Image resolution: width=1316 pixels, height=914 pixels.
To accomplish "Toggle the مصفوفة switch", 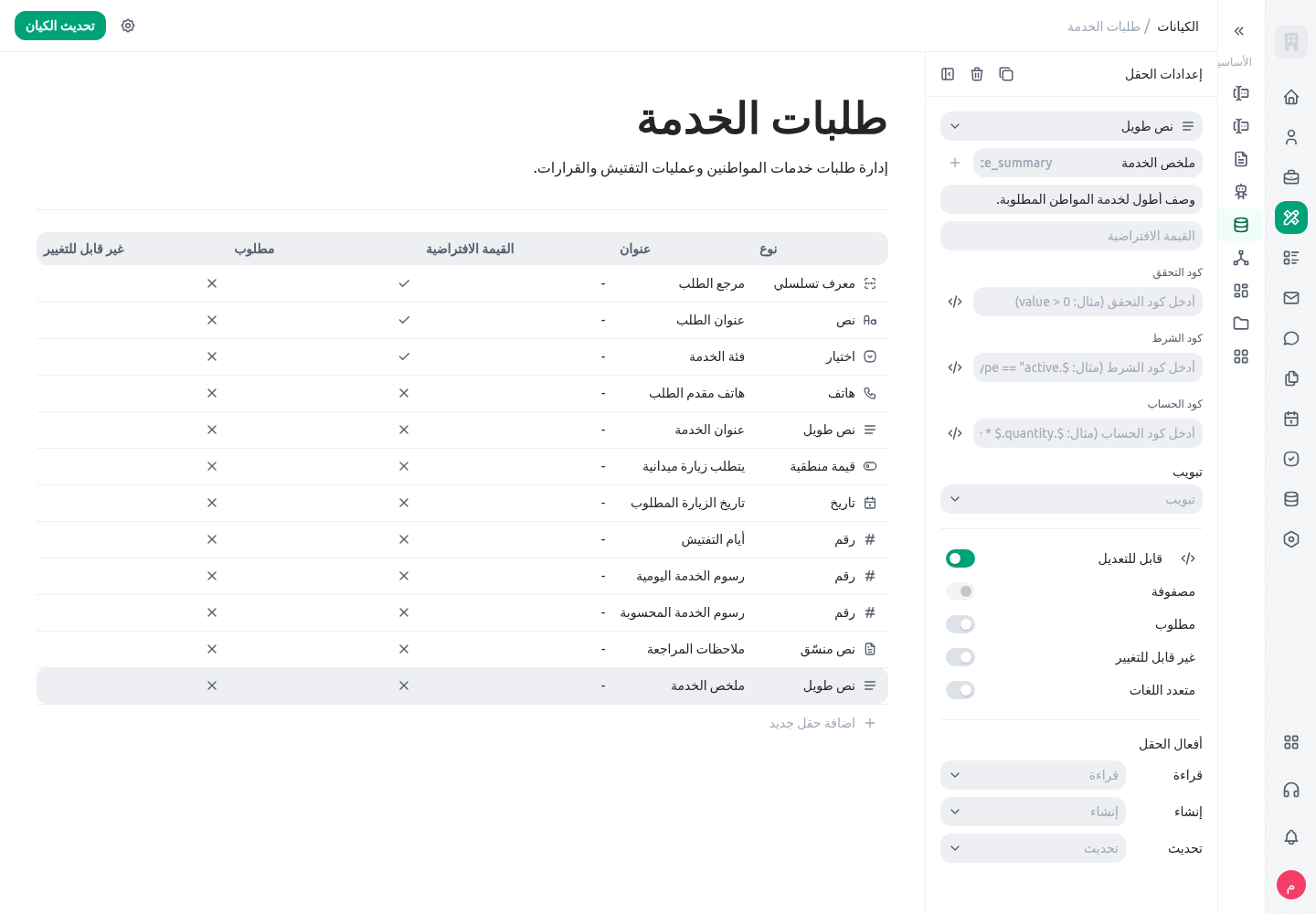I will (x=960, y=591).
